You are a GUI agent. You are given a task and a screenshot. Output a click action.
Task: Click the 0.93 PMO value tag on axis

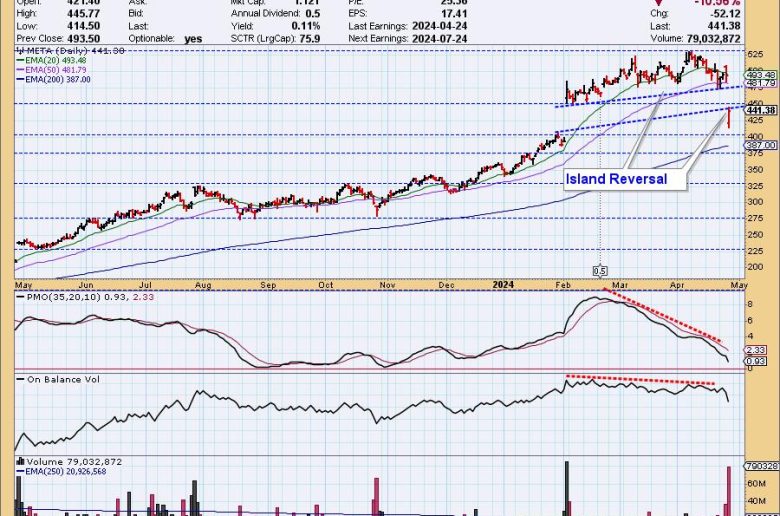point(756,361)
